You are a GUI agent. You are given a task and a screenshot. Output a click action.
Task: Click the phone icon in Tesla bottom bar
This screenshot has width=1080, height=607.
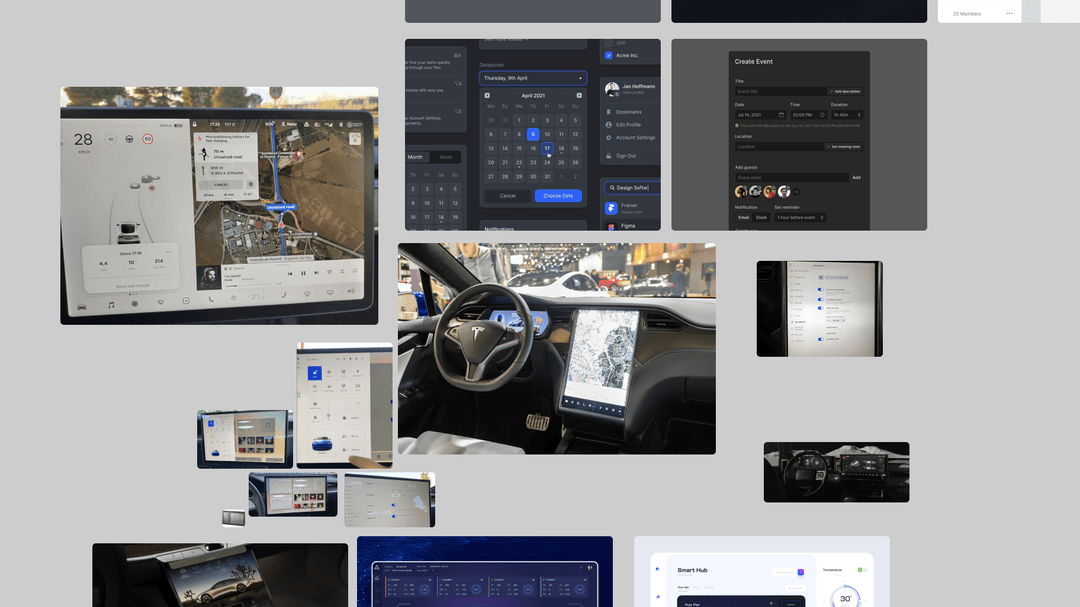211,299
